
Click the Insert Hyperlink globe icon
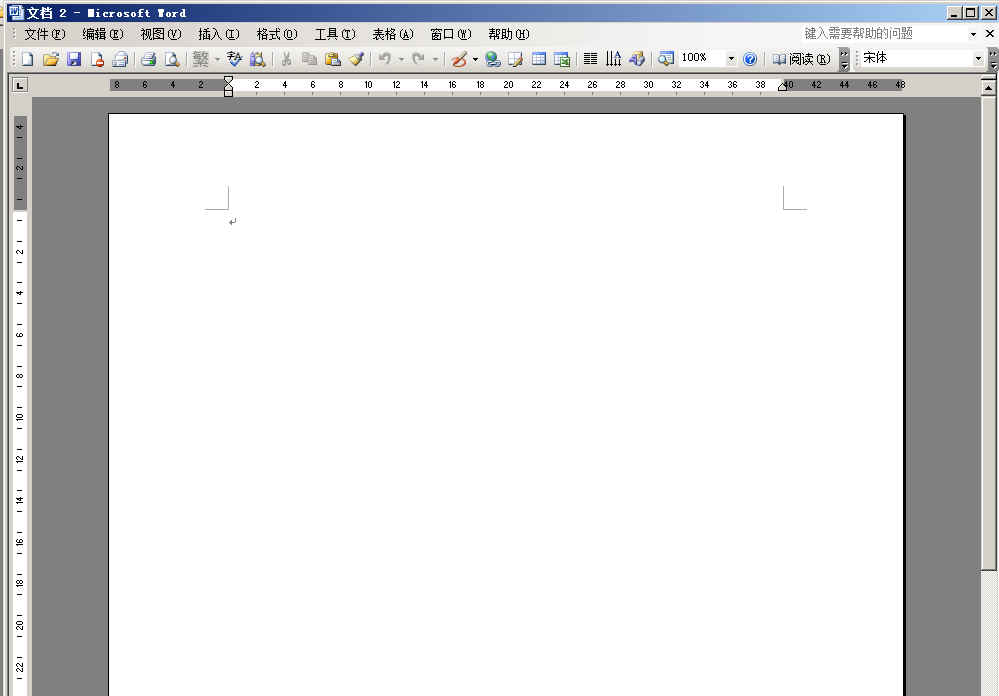[x=492, y=59]
